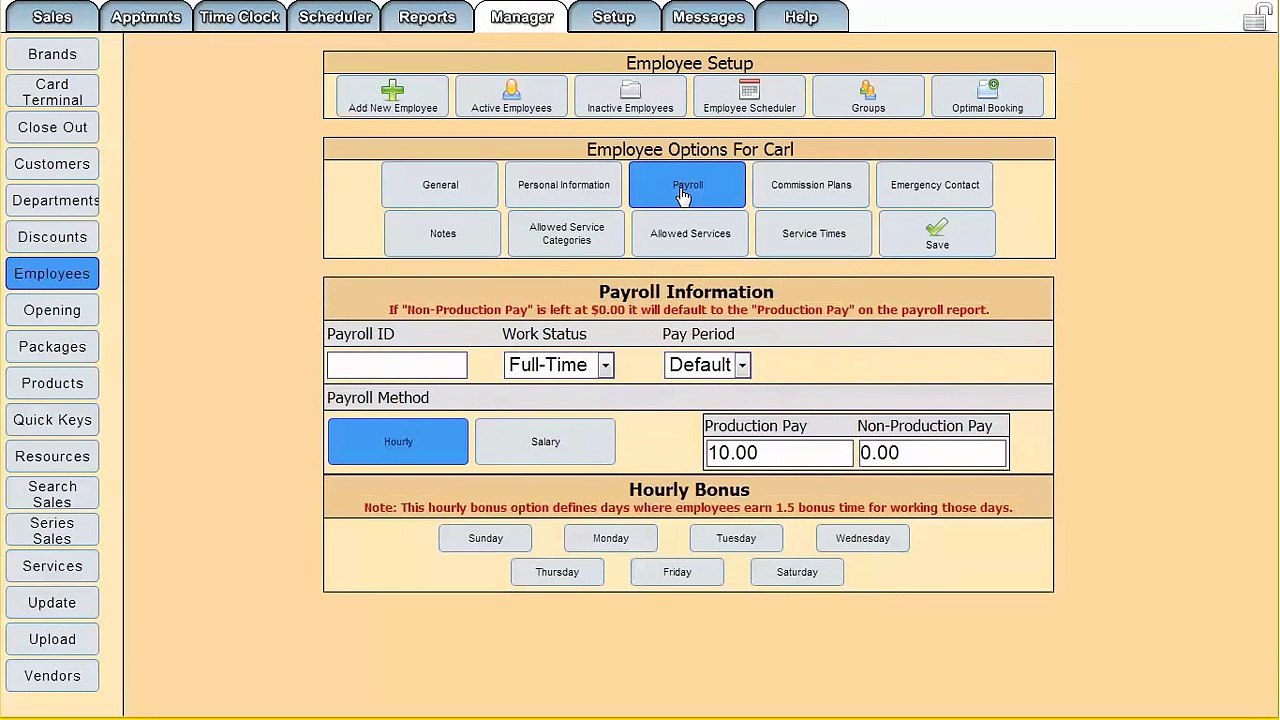This screenshot has height=720, width=1280.
Task: Open Personal Information options
Action: pos(564,185)
